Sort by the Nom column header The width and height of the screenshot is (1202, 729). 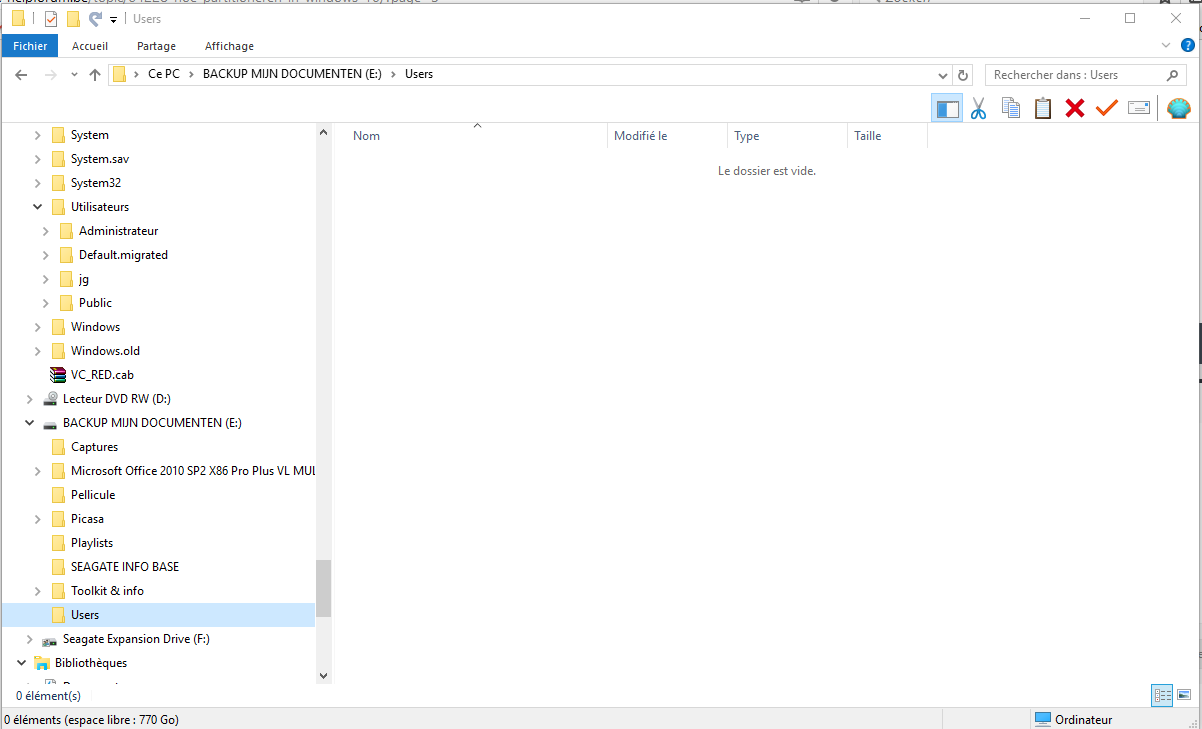(x=477, y=136)
